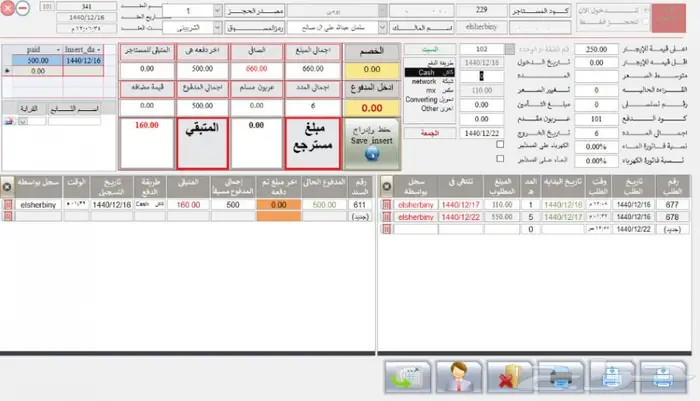The image size is (700, 401).
Task: Open the dropdown showing value 1
Action: [x=217, y=11]
